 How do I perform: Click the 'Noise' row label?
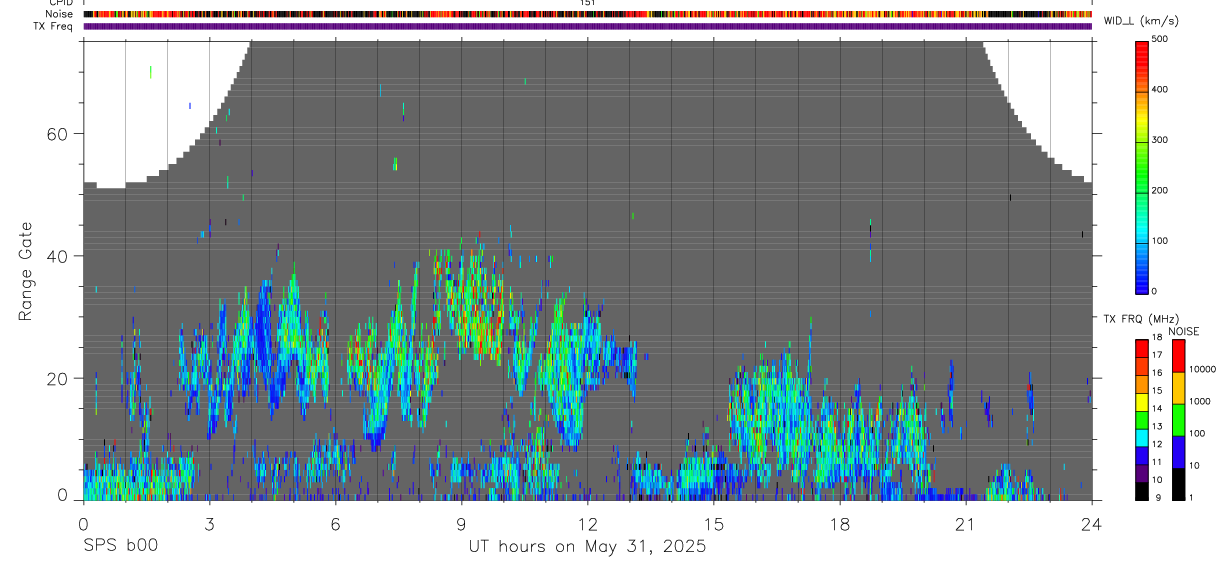[59, 14]
